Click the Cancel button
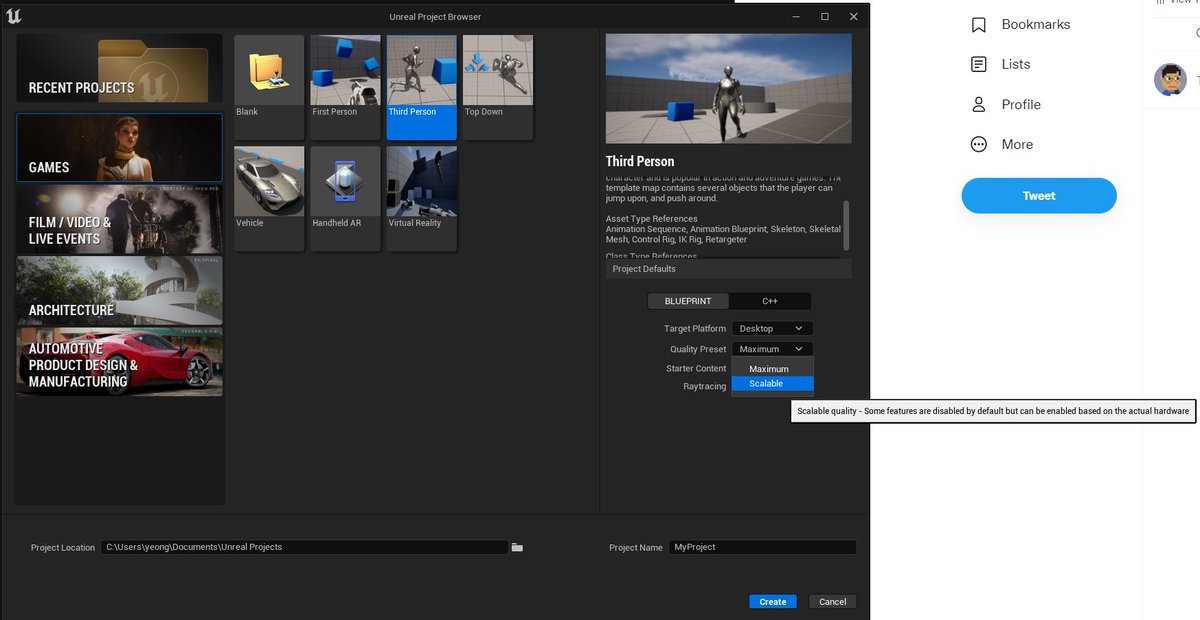1200x620 pixels. (832, 602)
